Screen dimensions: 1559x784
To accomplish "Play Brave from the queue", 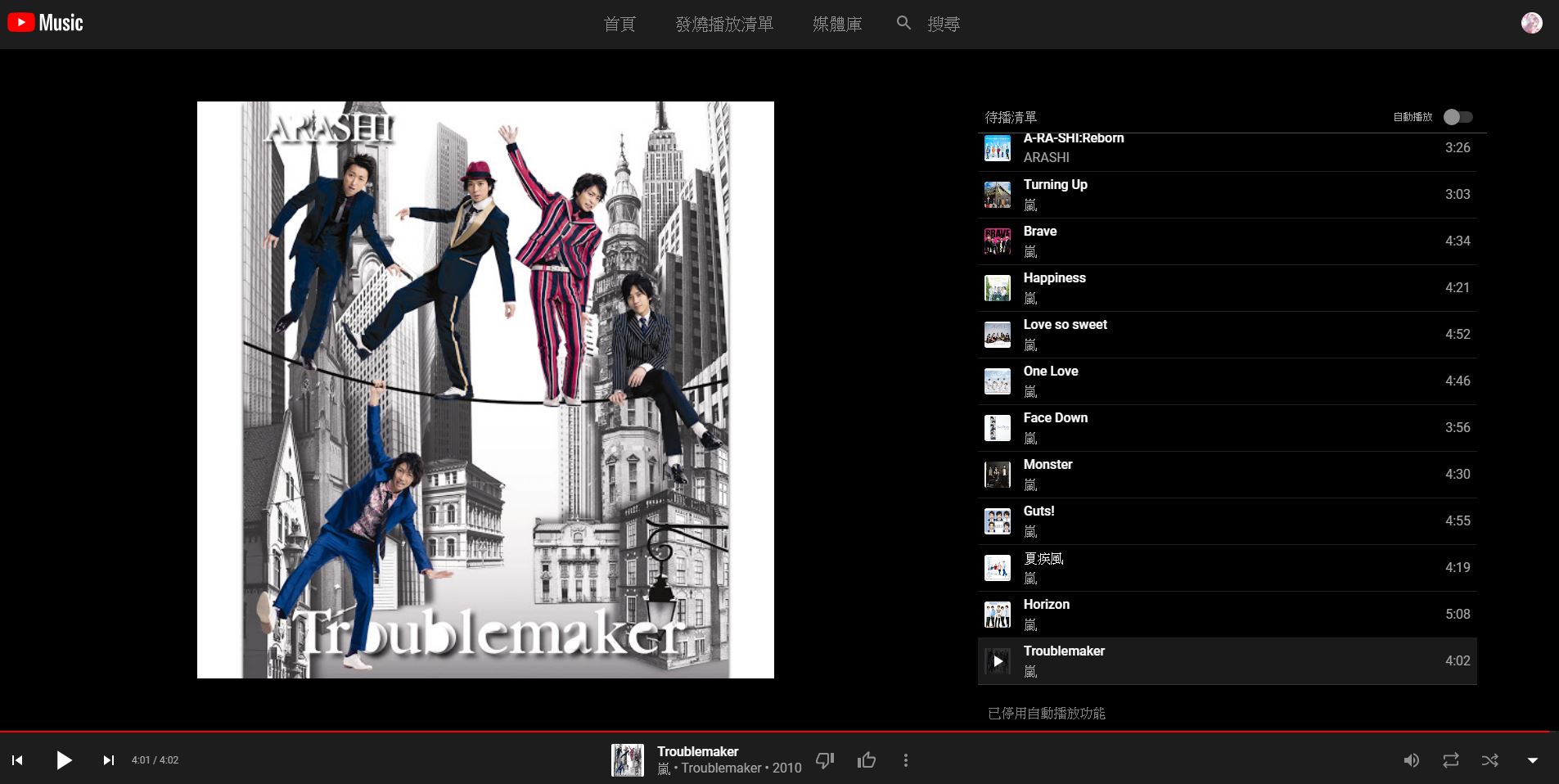I will pyautogui.click(x=1228, y=241).
